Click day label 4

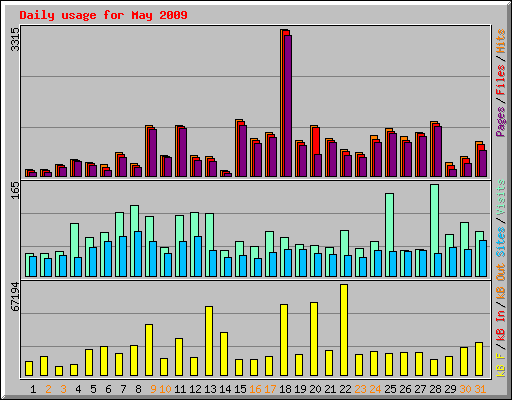click(78, 389)
